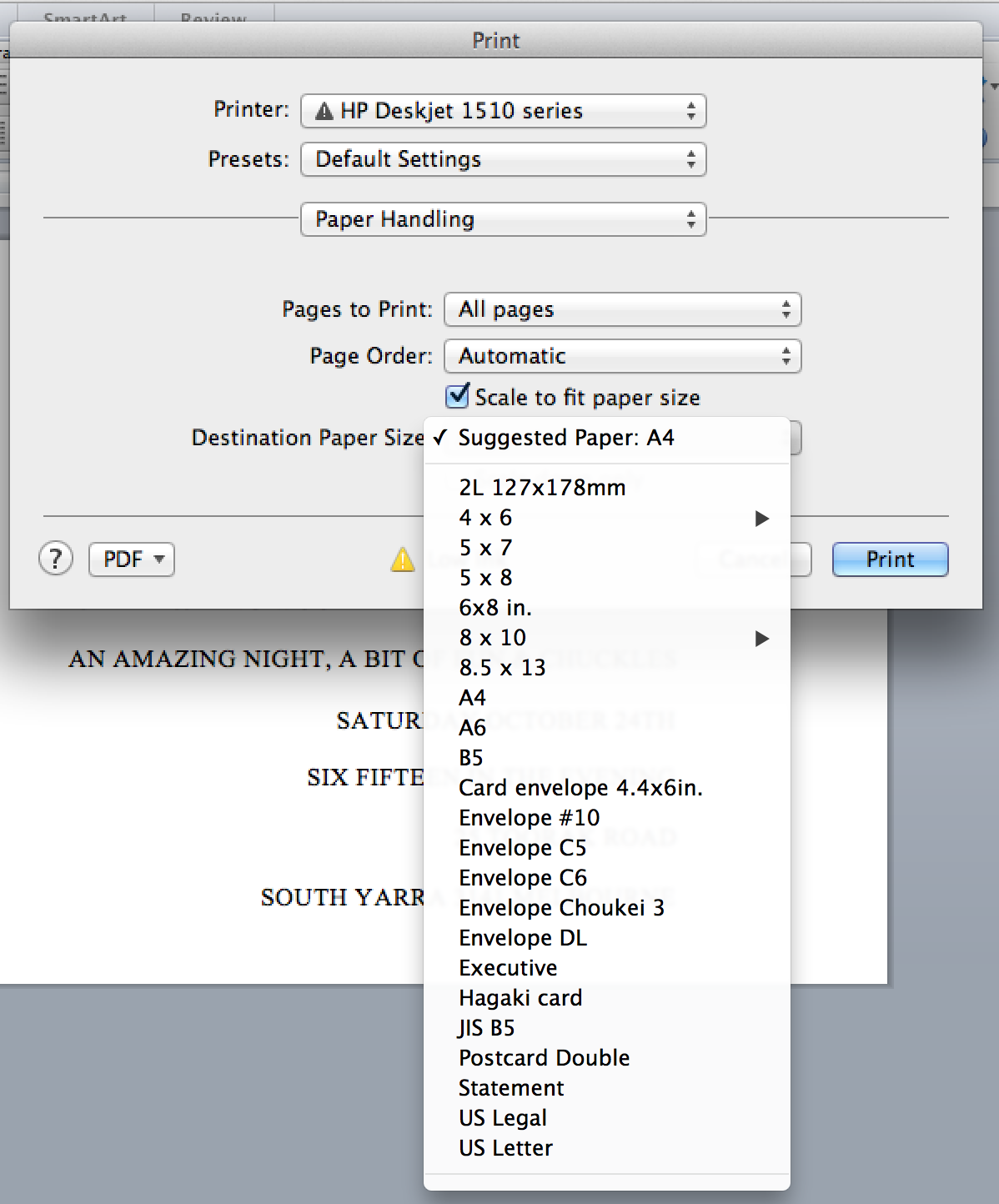The height and width of the screenshot is (1204, 999).
Task: Click the printer warning icon beside HP Deskjet
Action: [324, 111]
